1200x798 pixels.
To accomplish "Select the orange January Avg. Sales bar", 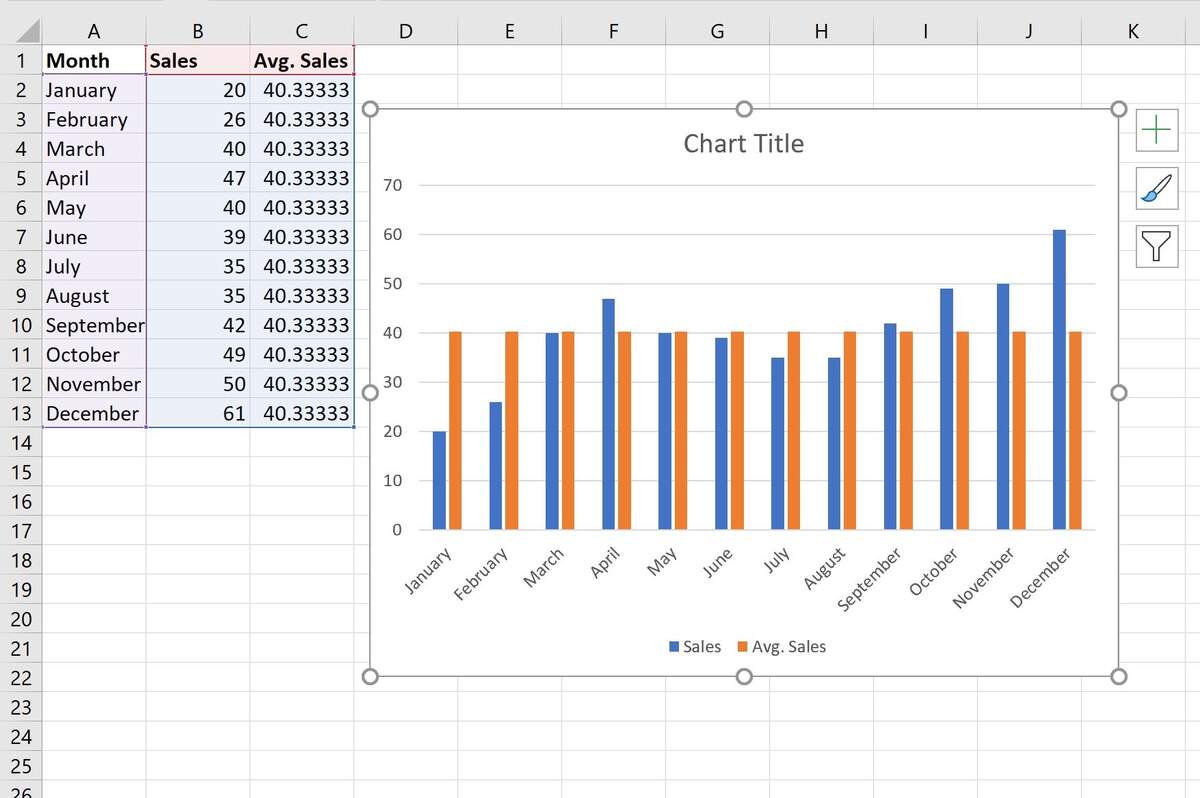I will pos(455,431).
